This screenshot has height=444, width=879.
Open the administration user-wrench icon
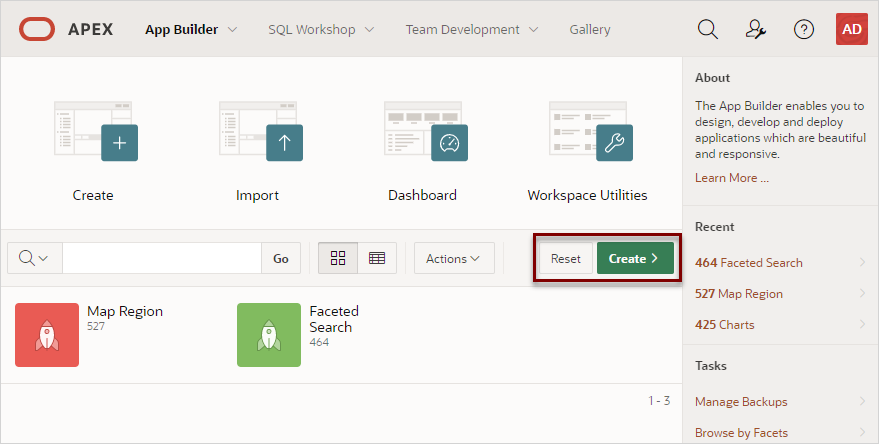(755, 29)
